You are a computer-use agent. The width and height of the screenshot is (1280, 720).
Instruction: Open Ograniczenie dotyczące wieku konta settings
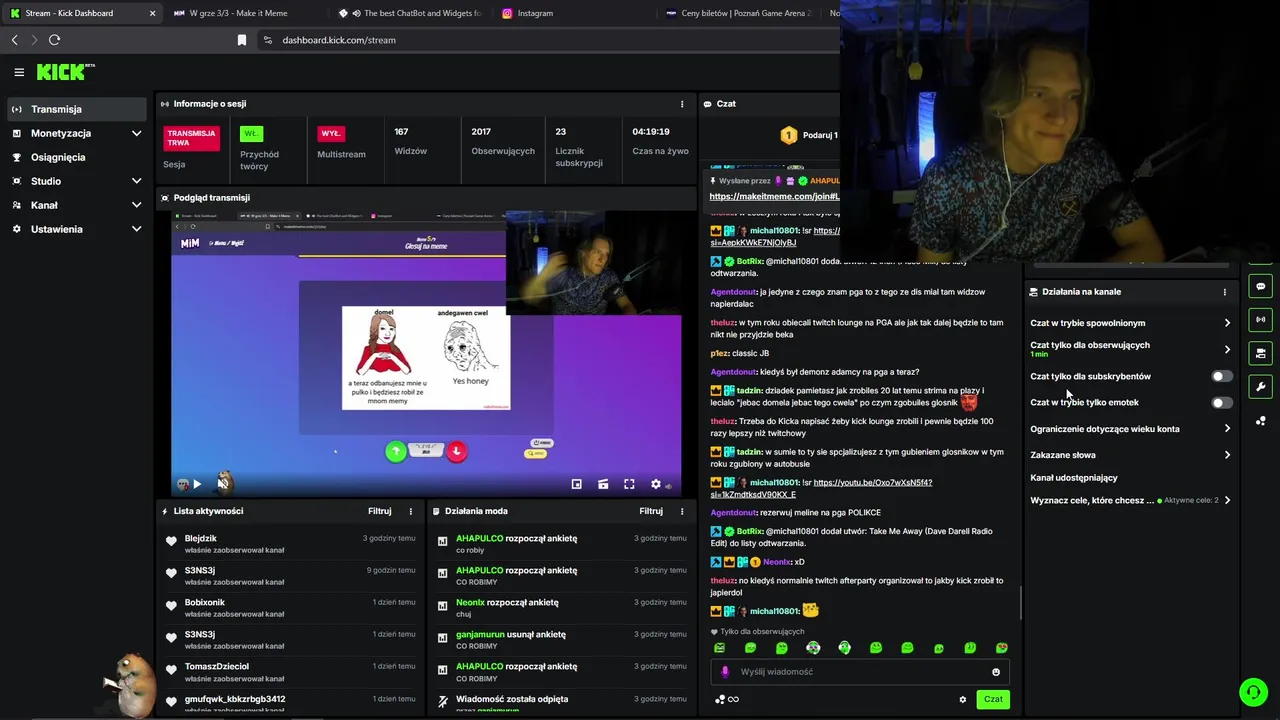pyautogui.click(x=1130, y=429)
